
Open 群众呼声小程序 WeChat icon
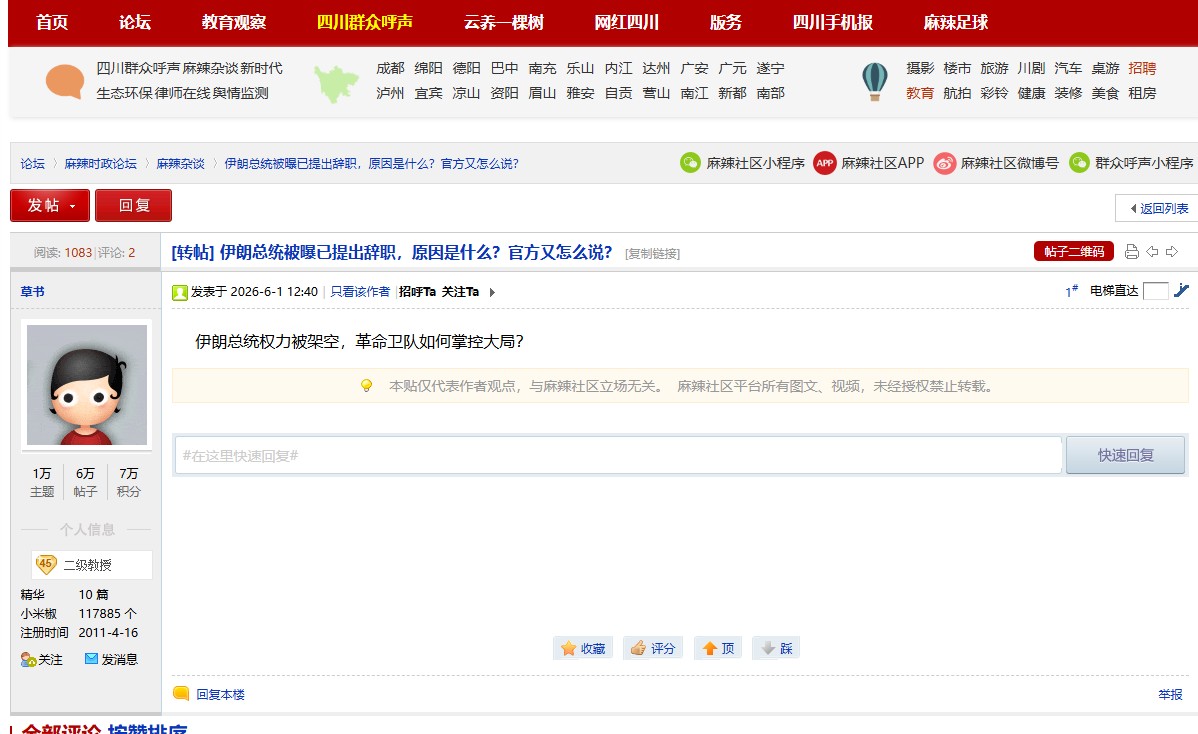1079,163
